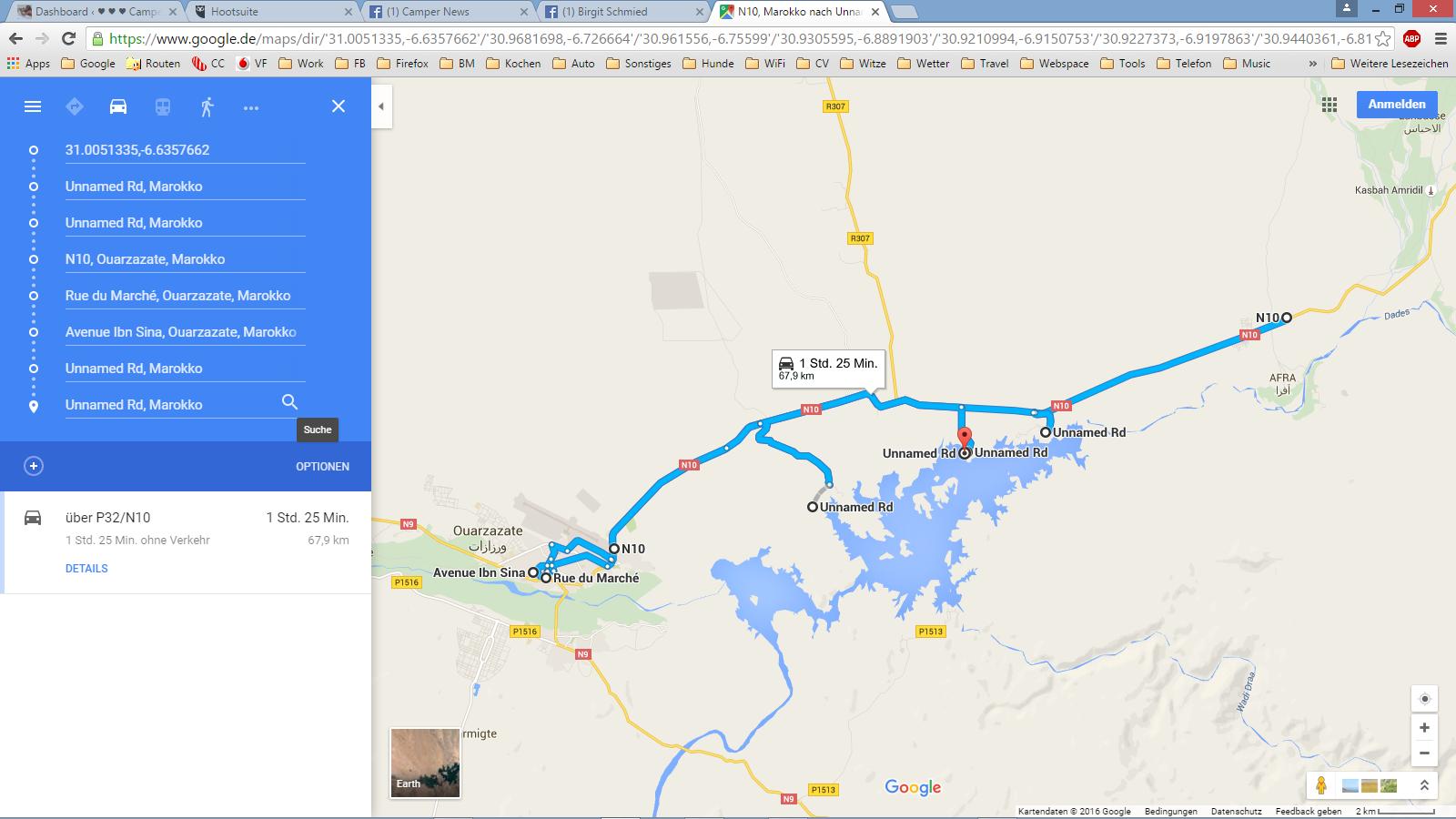1456x819 pixels.
Task: Collapse the side panel with arrow
Action: point(381,106)
